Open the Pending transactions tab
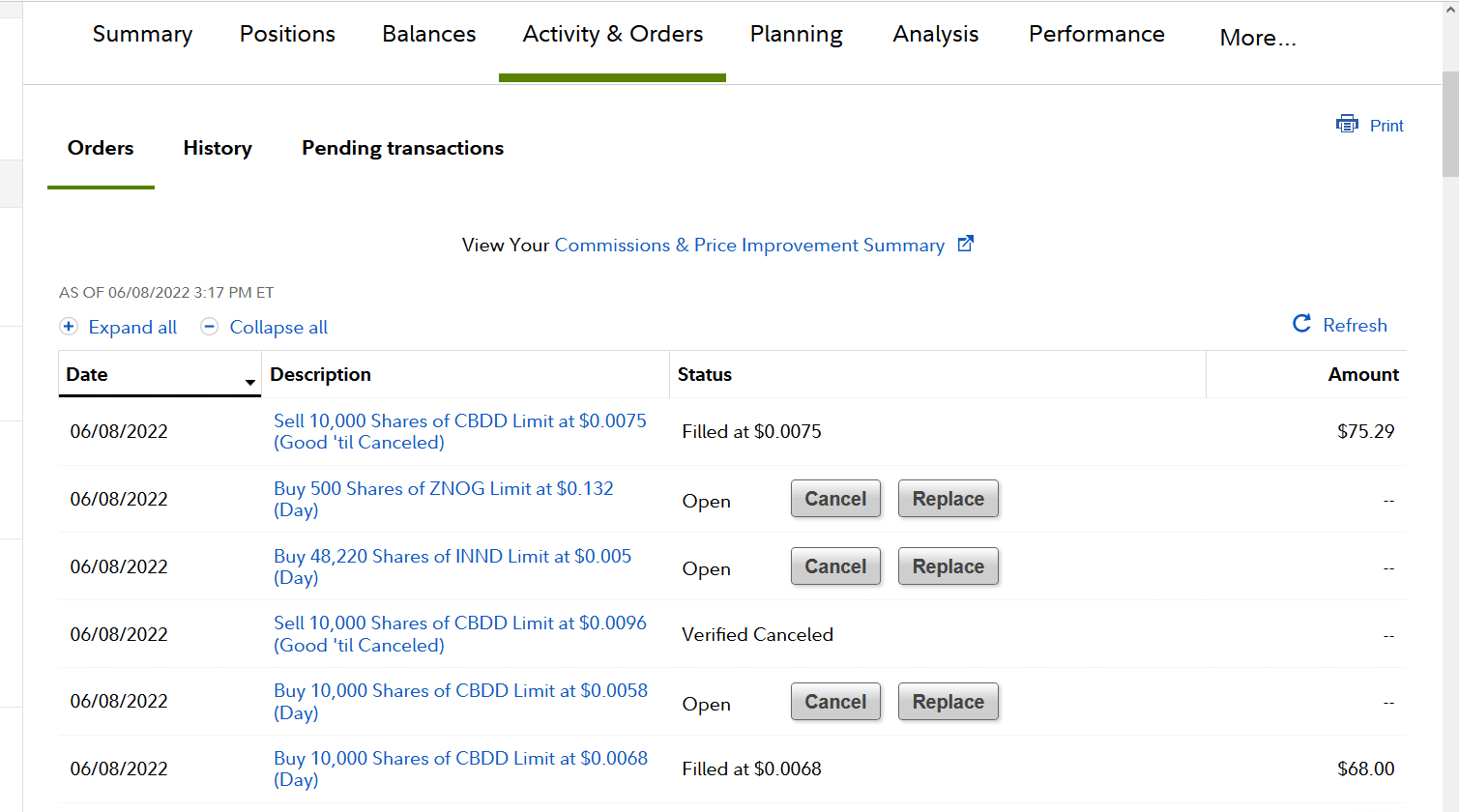This screenshot has height=812, width=1459. (x=402, y=148)
